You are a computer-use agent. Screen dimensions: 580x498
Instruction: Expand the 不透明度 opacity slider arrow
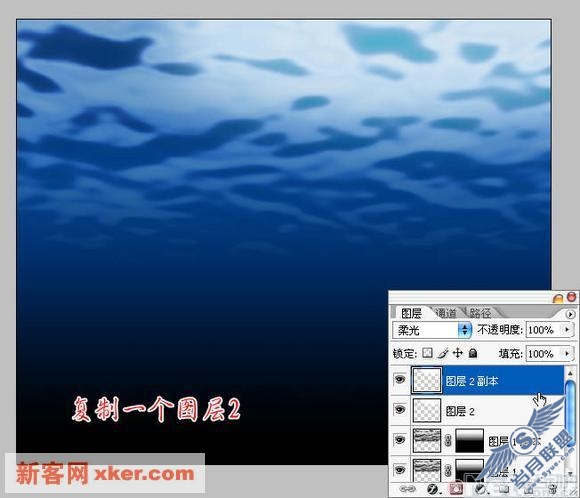pyautogui.click(x=567, y=329)
